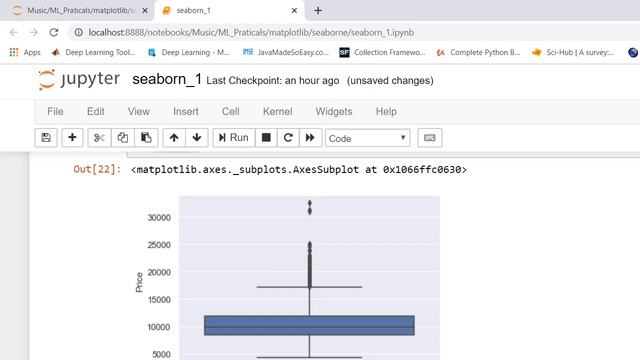Click Last Checkpoint status text
The height and width of the screenshot is (360, 640).
point(273,80)
